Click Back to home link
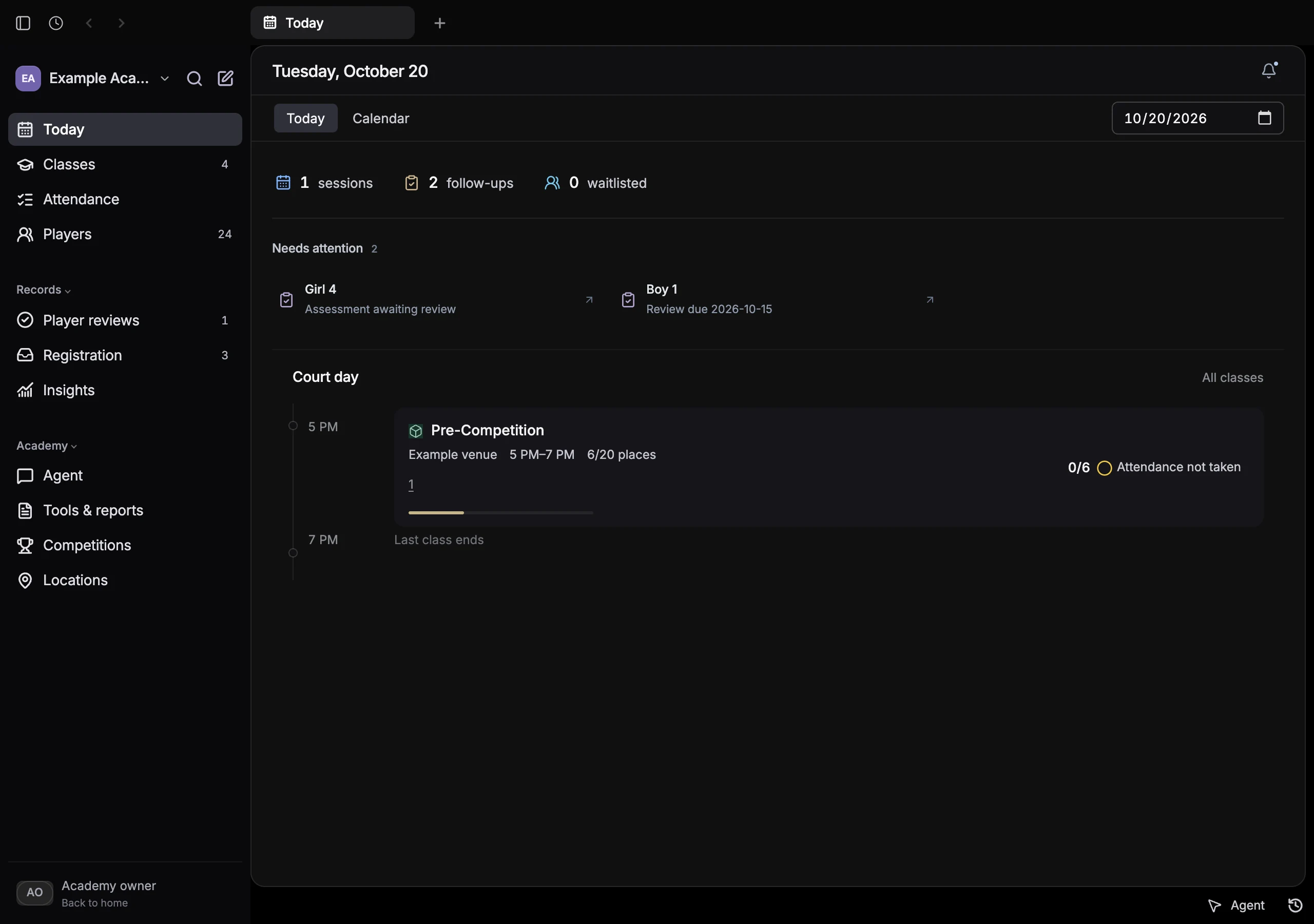Viewport: 1314px width, 924px height. coord(94,903)
